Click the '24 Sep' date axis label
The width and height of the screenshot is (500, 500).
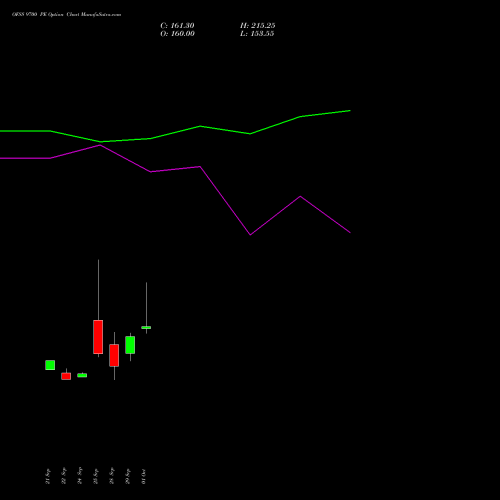coord(80,476)
